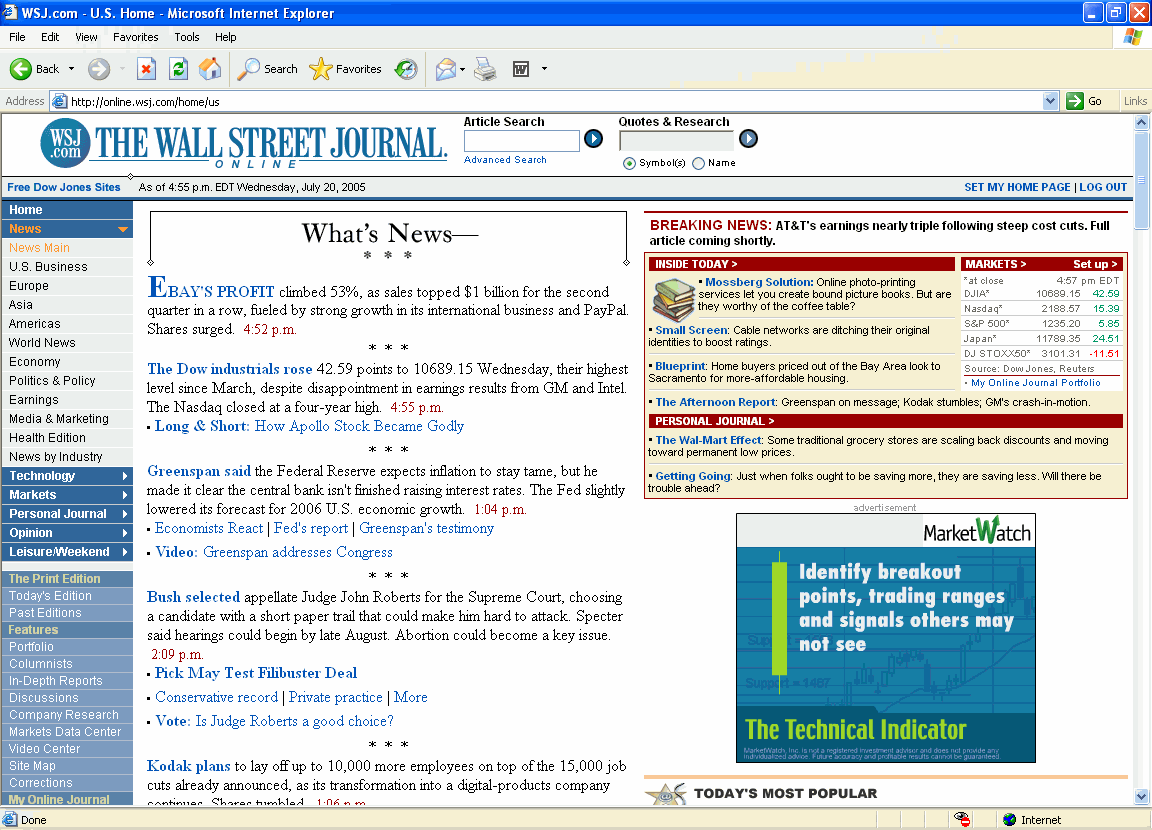1152x830 pixels.
Task: Open the address bar dropdown arrow
Action: pos(1050,101)
